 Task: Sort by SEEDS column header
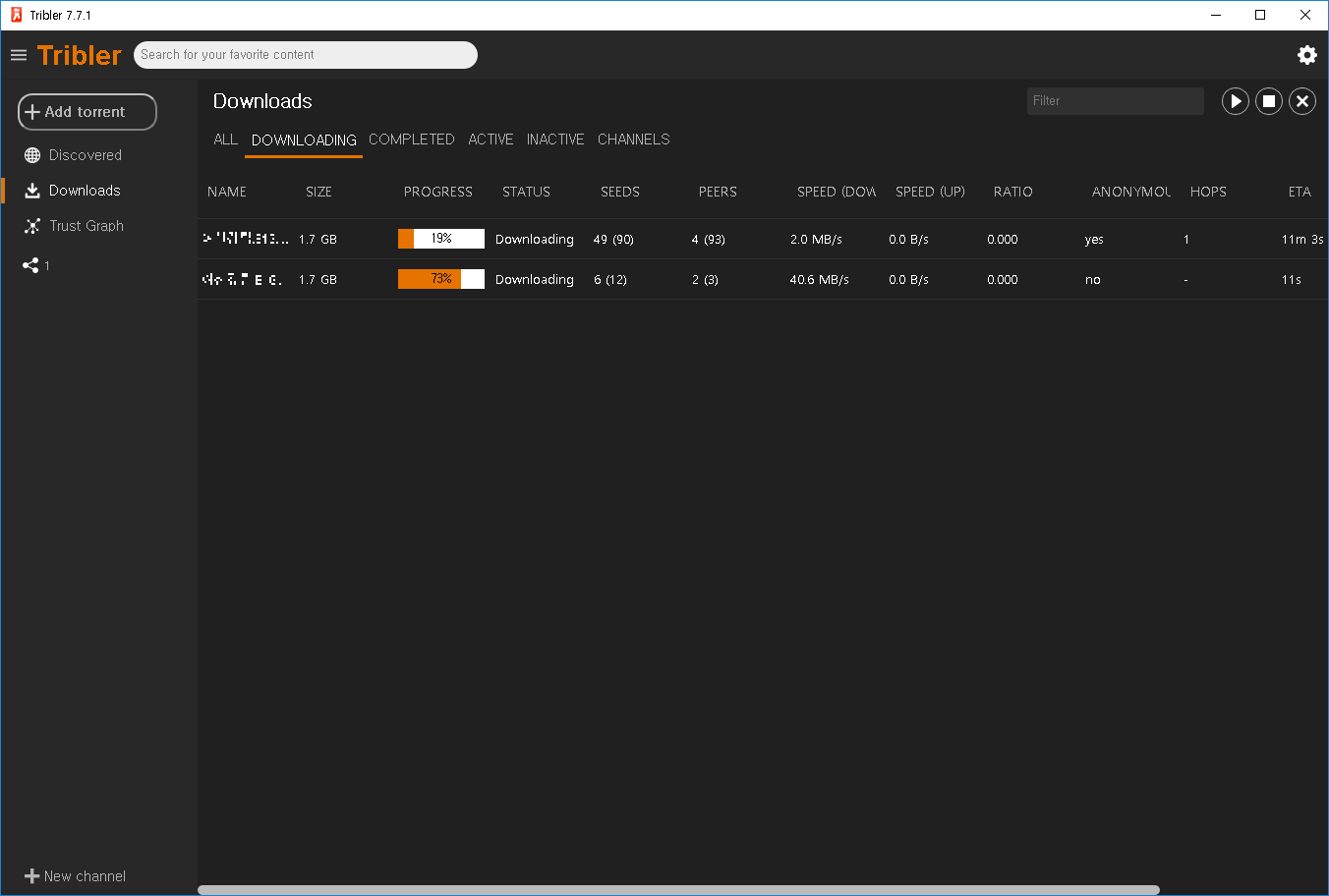(620, 192)
